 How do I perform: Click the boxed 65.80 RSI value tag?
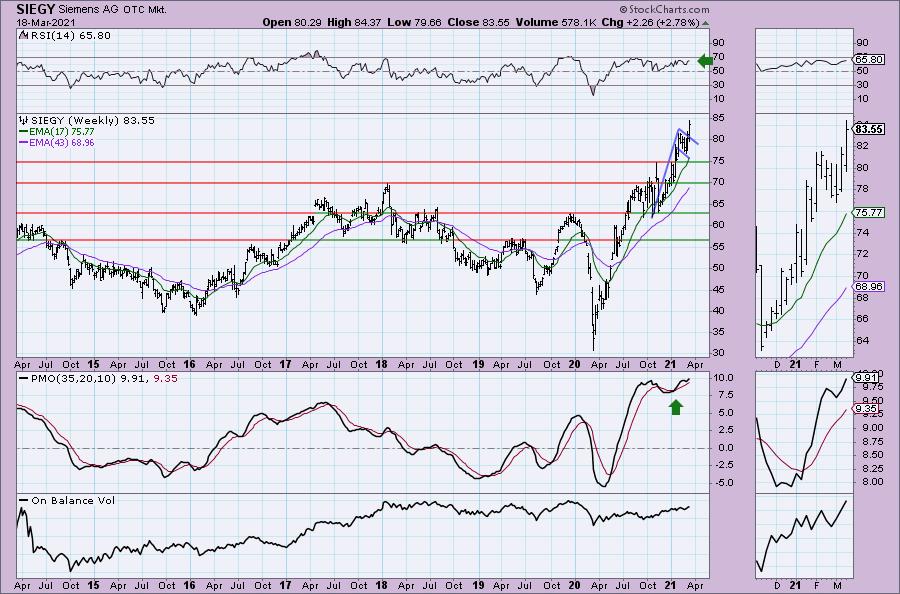[x=868, y=59]
